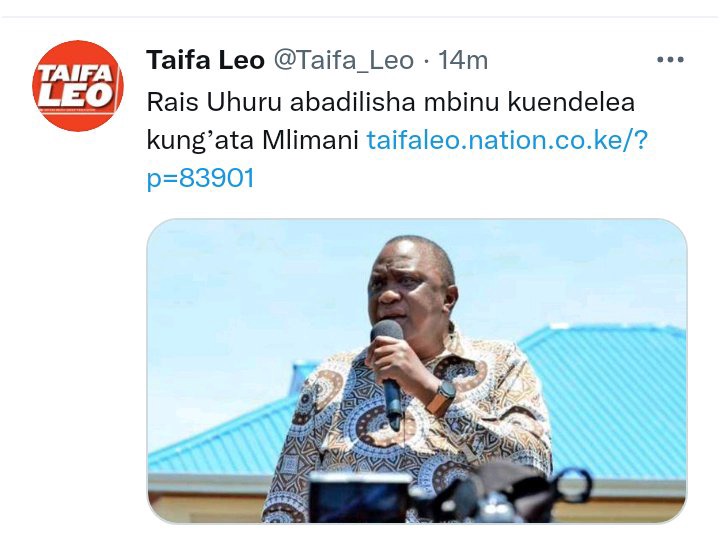Image resolution: width=720 pixels, height=547 pixels.
Task: Click the word 'kuendelea' in the tweet
Action: pos(571,102)
